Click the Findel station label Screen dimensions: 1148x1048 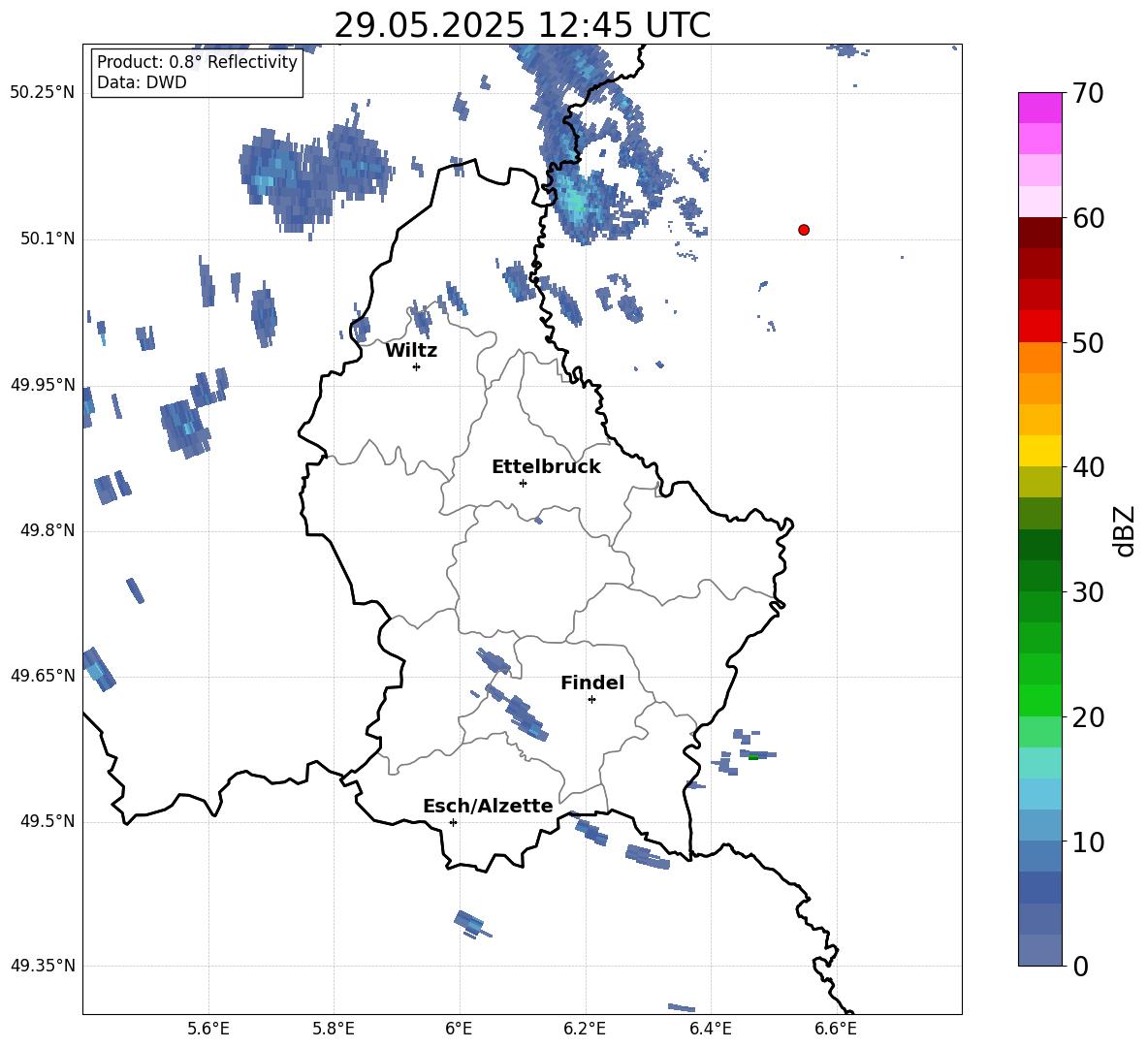coord(592,683)
